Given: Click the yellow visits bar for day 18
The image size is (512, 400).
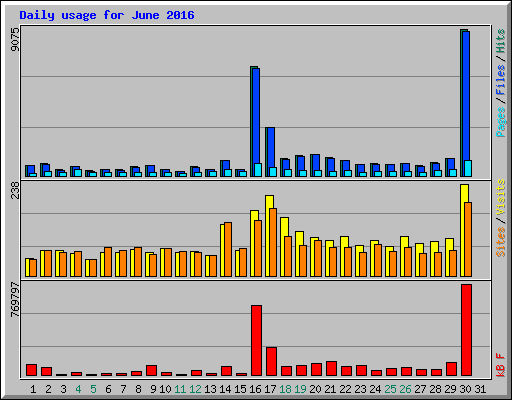Looking at the screenshot, I should coord(283,247).
